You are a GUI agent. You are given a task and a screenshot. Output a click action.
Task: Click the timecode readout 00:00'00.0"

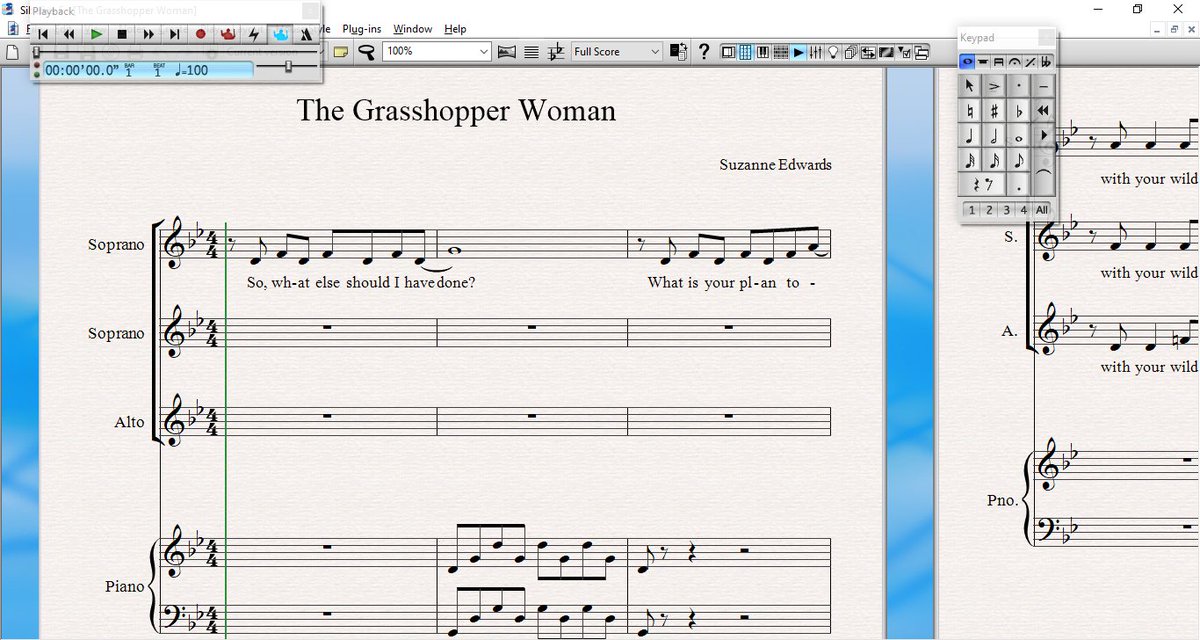pos(83,70)
